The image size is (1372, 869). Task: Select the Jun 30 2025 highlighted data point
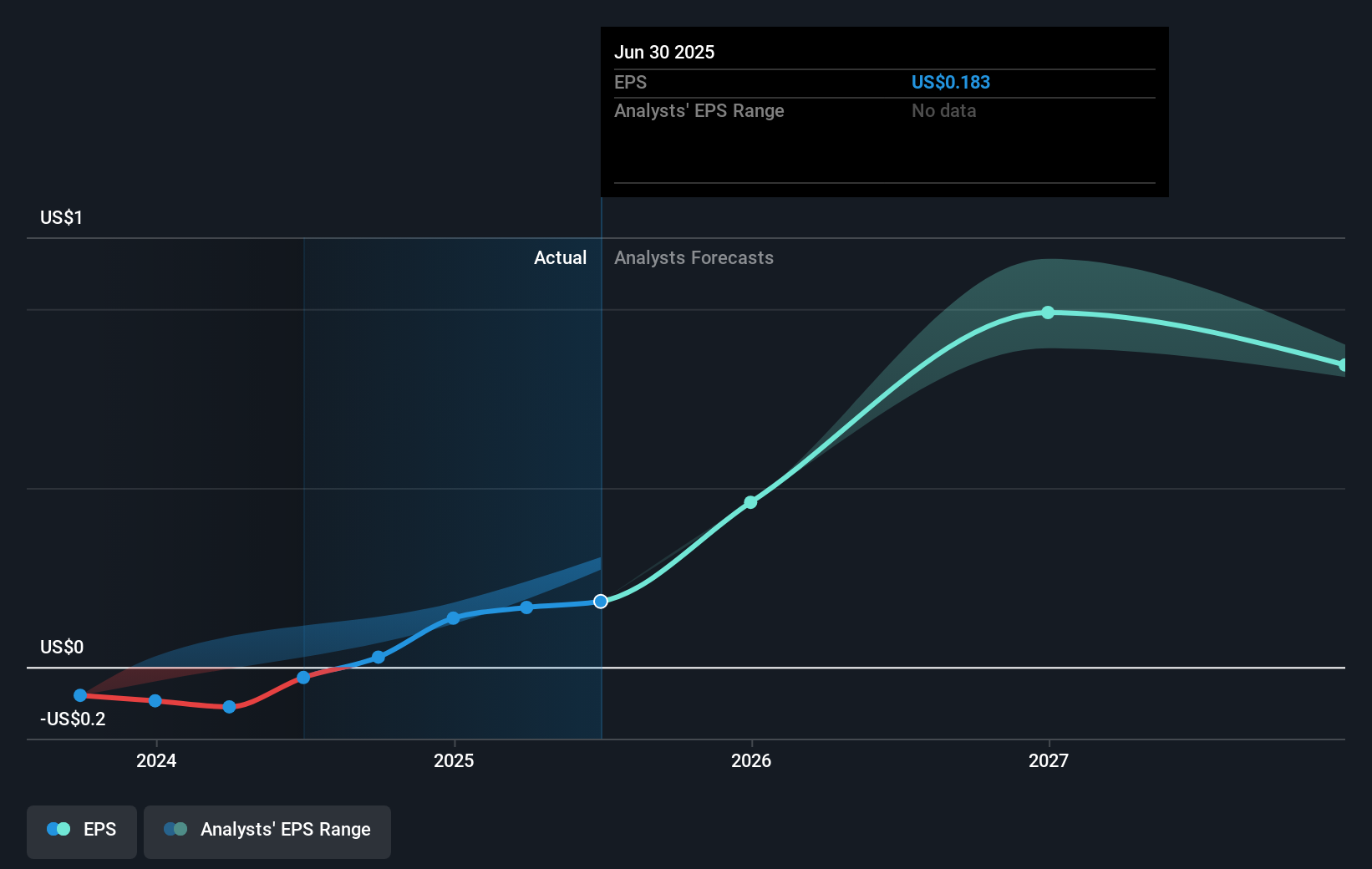click(x=601, y=602)
